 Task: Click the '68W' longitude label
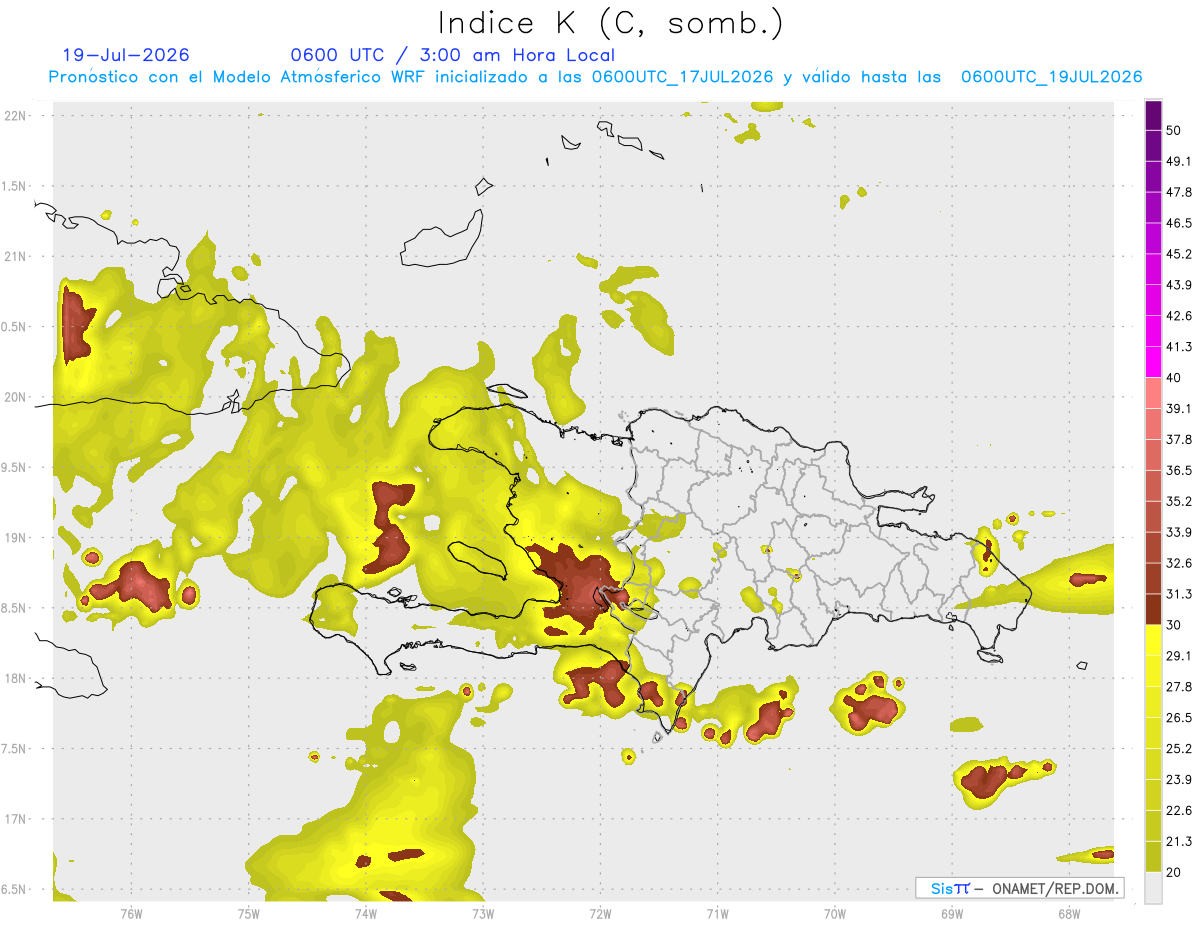tap(1068, 913)
